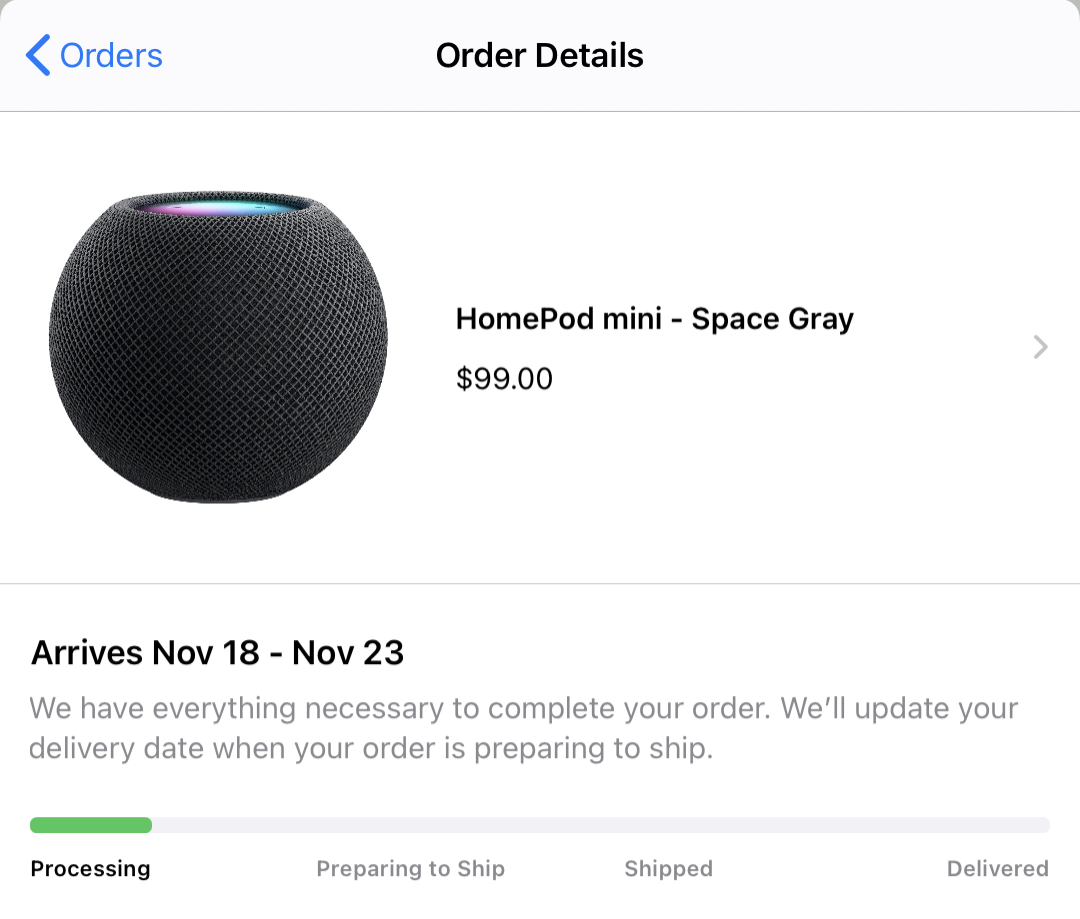Tap the blue back chevron icon
1080x919 pixels.
point(38,55)
